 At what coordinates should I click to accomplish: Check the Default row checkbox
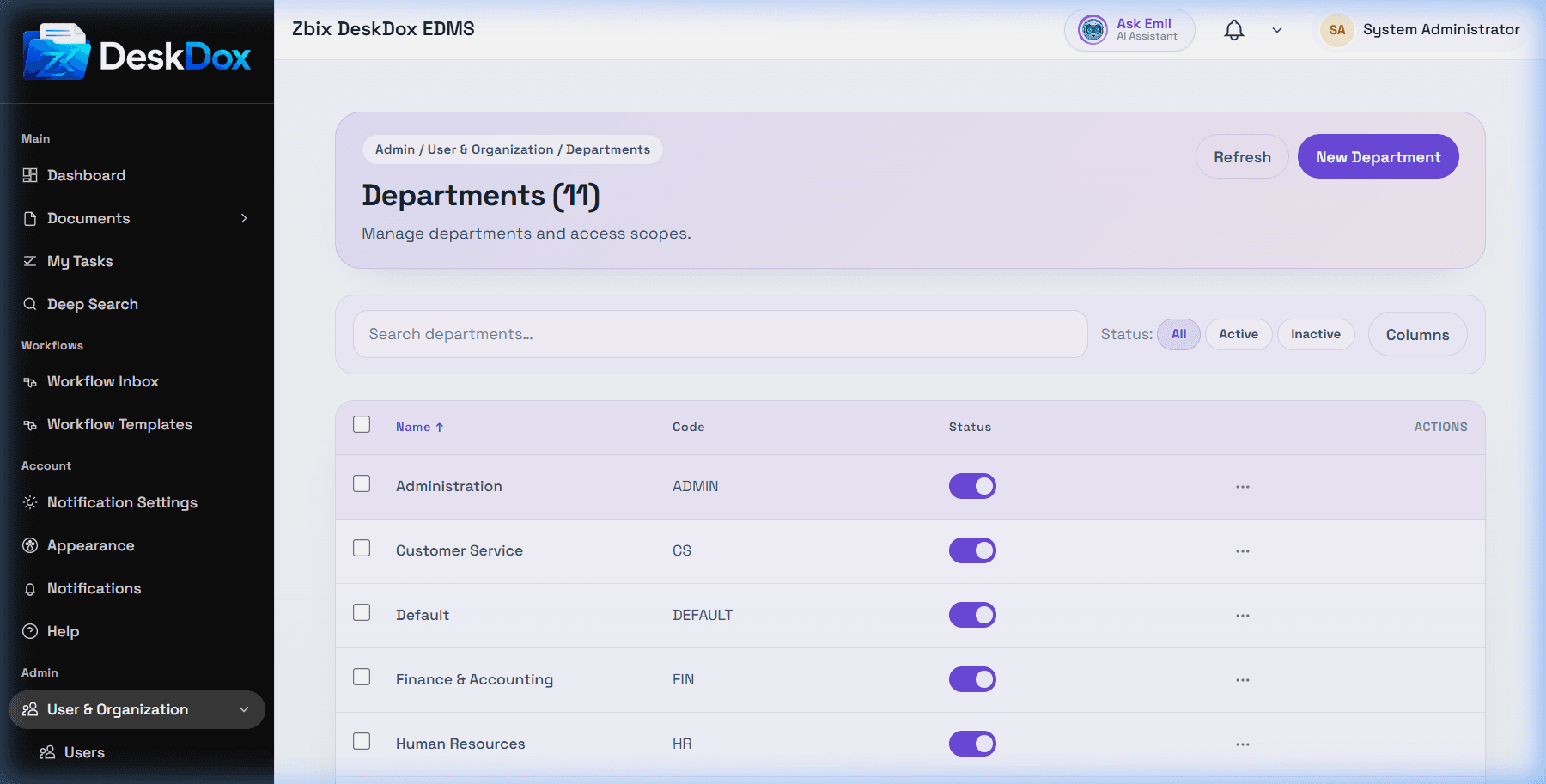pos(362,612)
